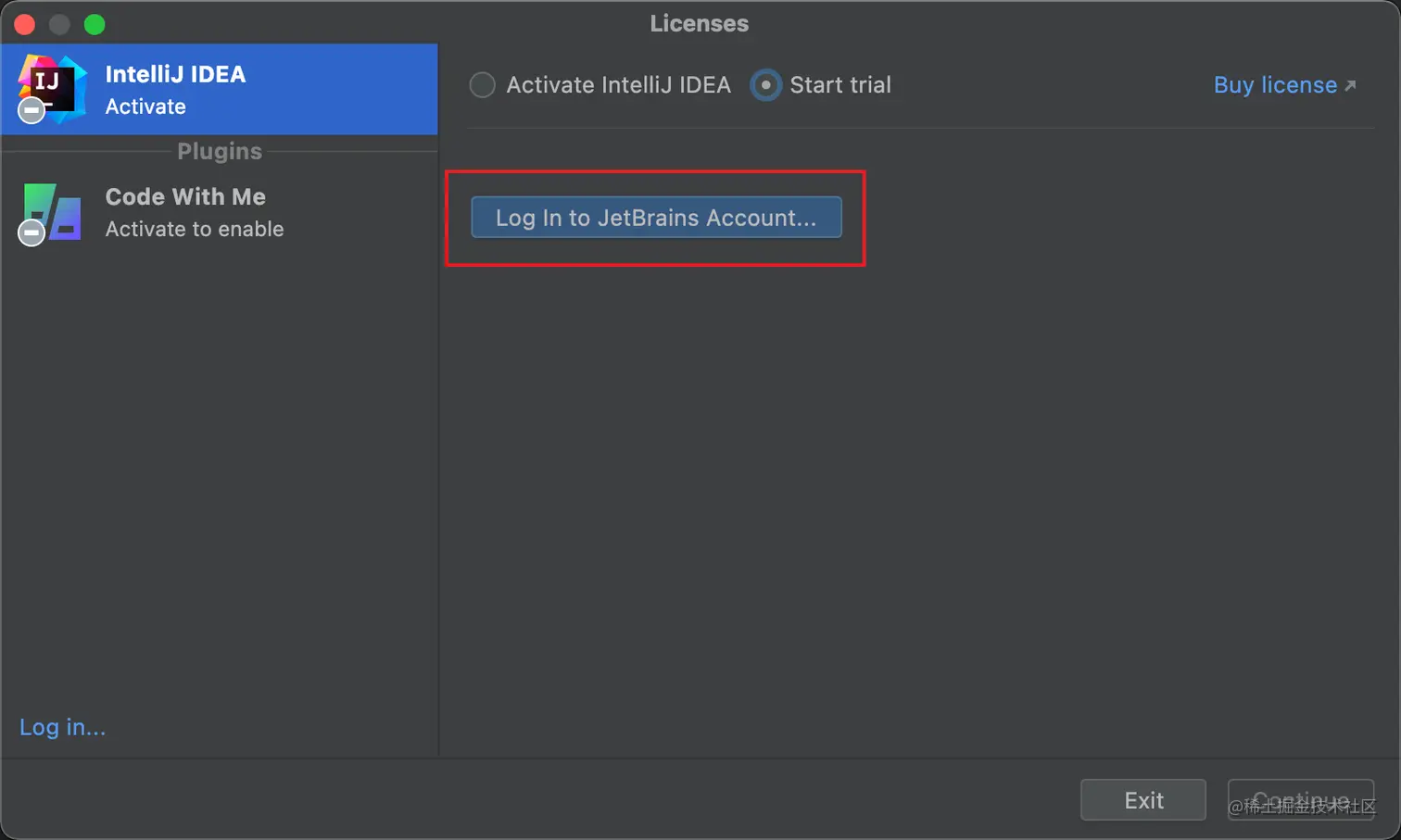This screenshot has width=1401, height=840.
Task: Click the green zoom window button
Action: [x=95, y=24]
